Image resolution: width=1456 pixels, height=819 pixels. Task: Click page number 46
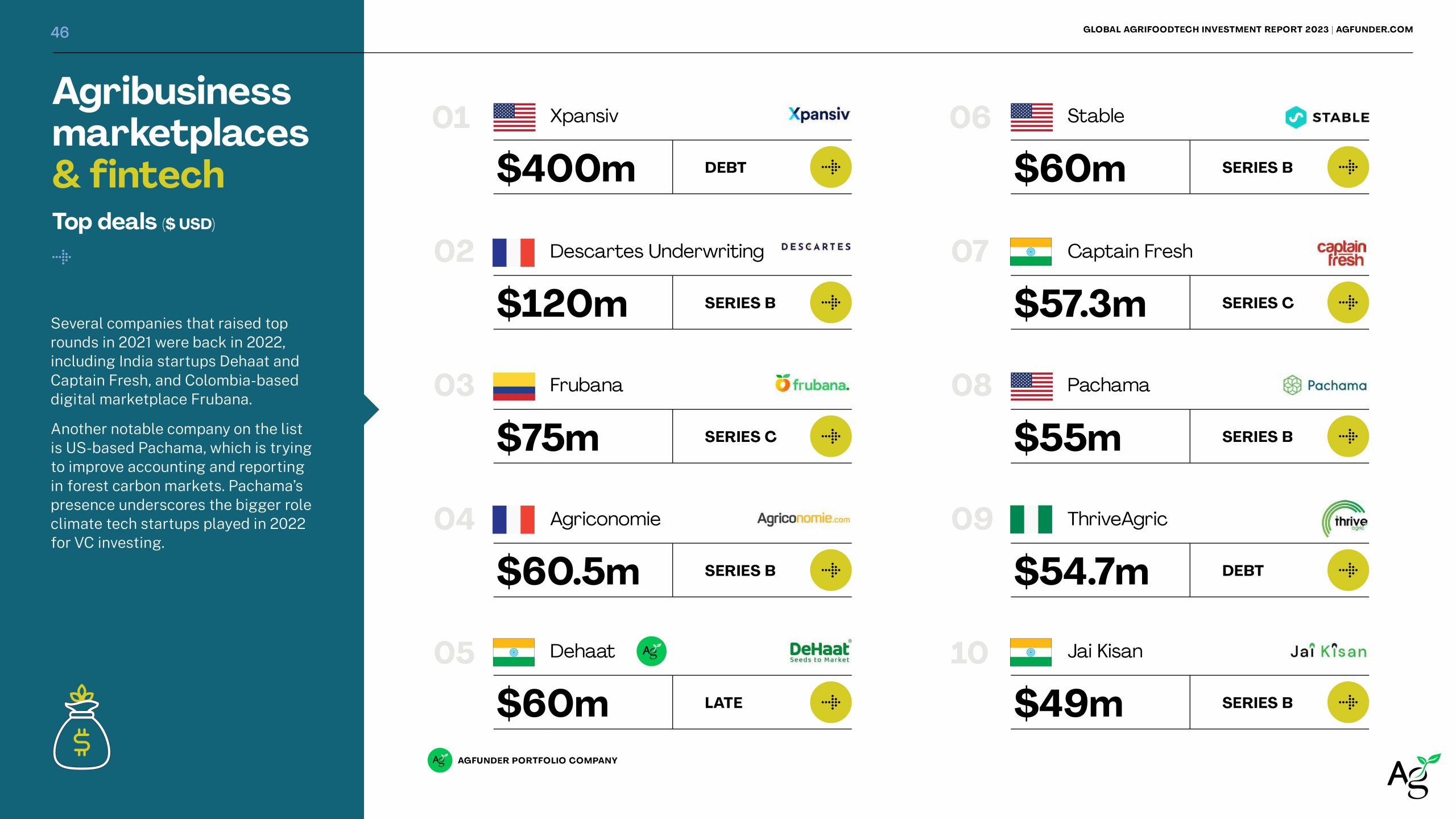pyautogui.click(x=60, y=32)
